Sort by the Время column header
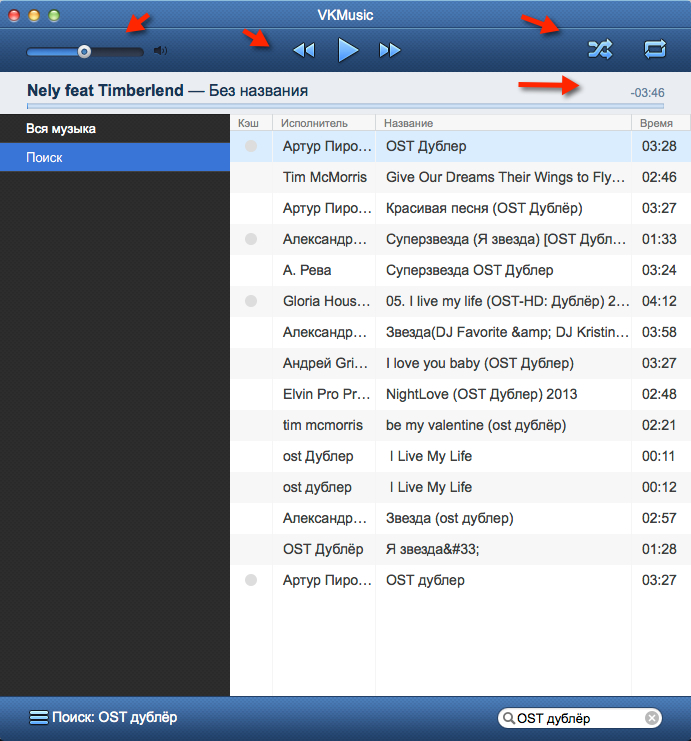 click(650, 123)
